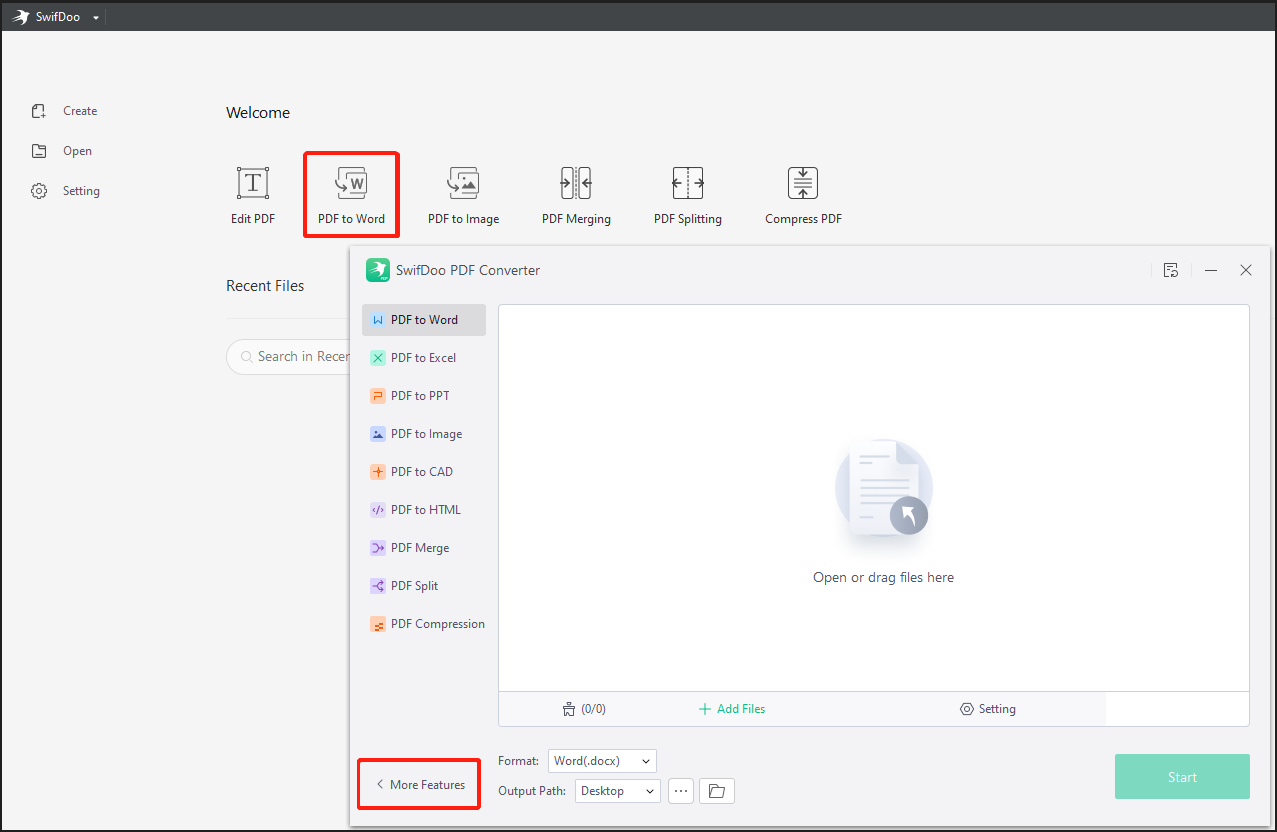Open Setting in the left sidebar

click(66, 191)
